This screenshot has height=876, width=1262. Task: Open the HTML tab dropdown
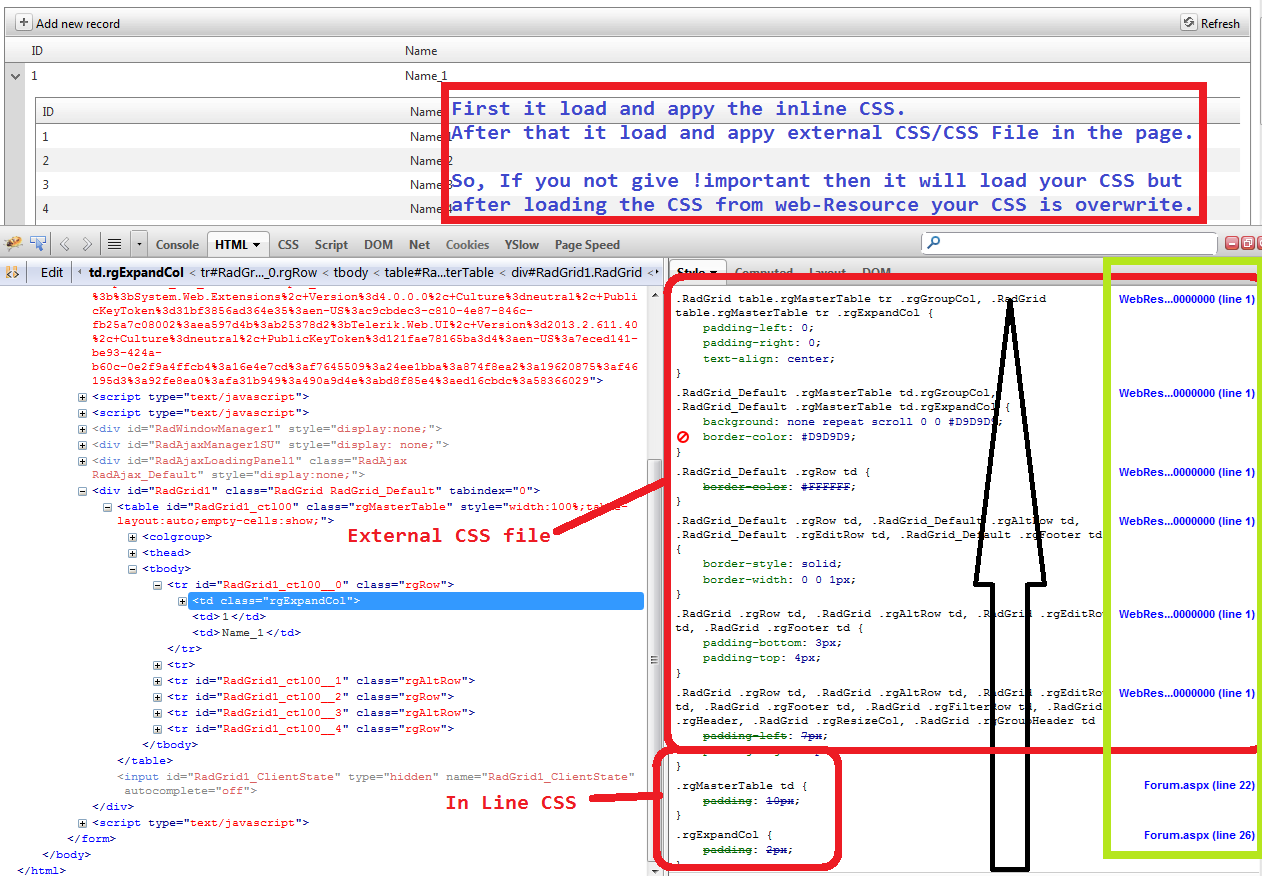point(257,244)
